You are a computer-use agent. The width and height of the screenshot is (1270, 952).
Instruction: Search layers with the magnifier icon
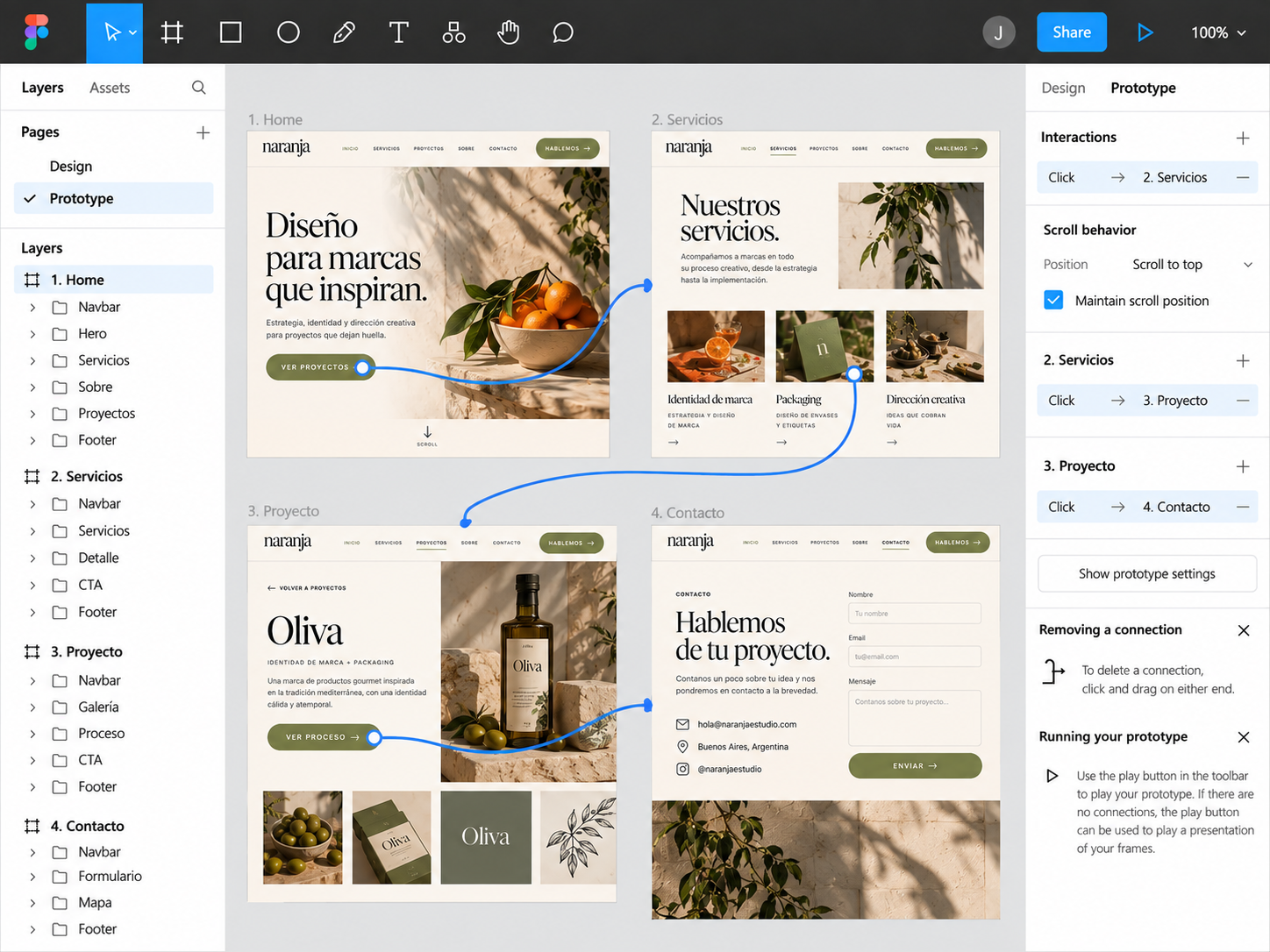[x=199, y=87]
